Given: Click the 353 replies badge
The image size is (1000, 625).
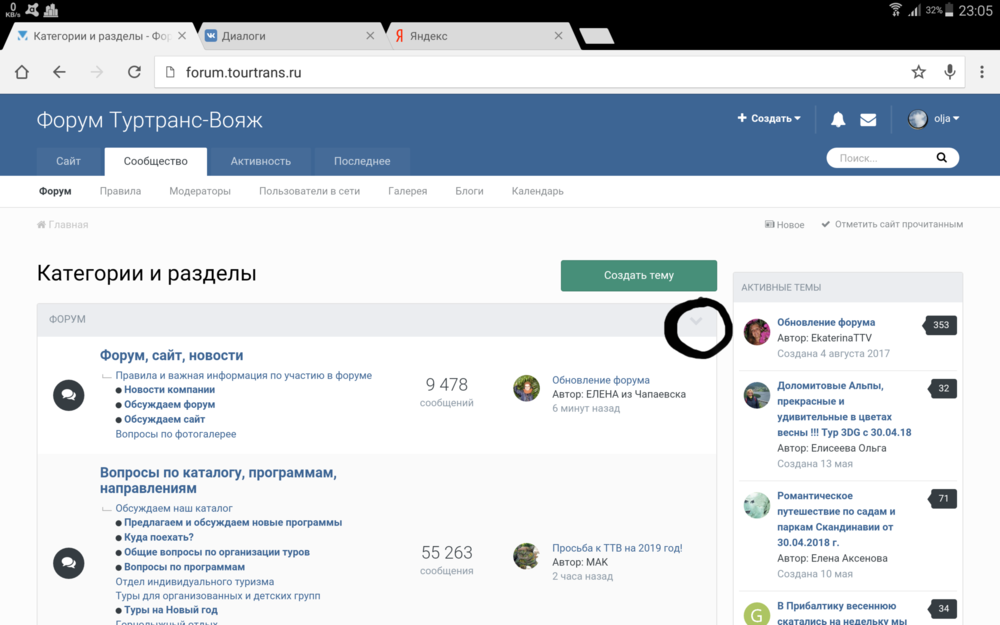Looking at the screenshot, I should pyautogui.click(x=941, y=325).
